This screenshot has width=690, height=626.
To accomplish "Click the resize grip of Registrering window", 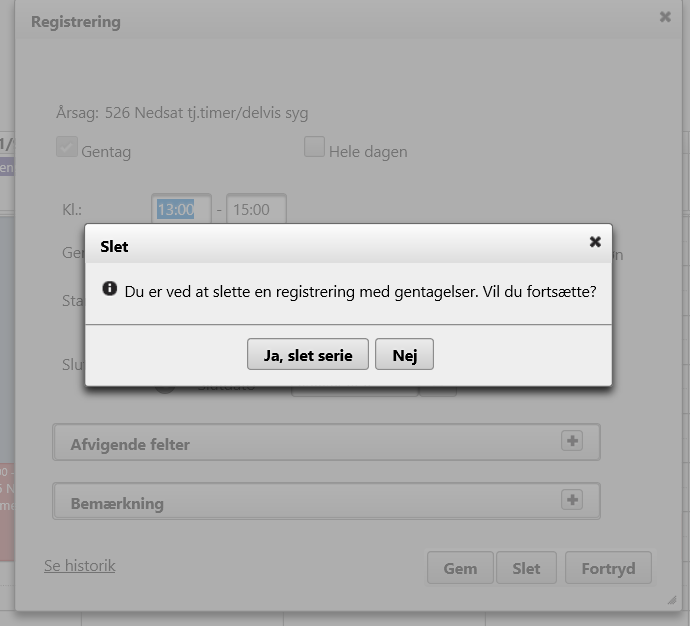I will [672, 599].
